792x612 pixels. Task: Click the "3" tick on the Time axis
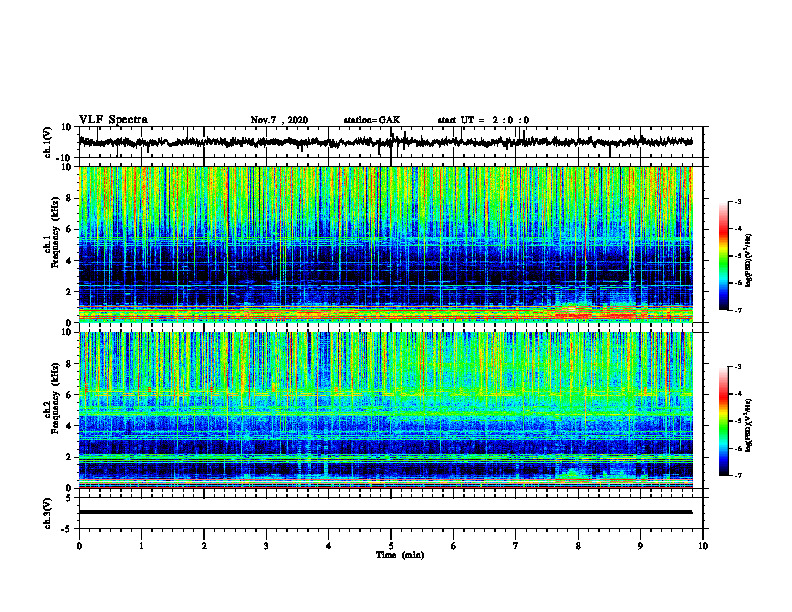point(266,546)
